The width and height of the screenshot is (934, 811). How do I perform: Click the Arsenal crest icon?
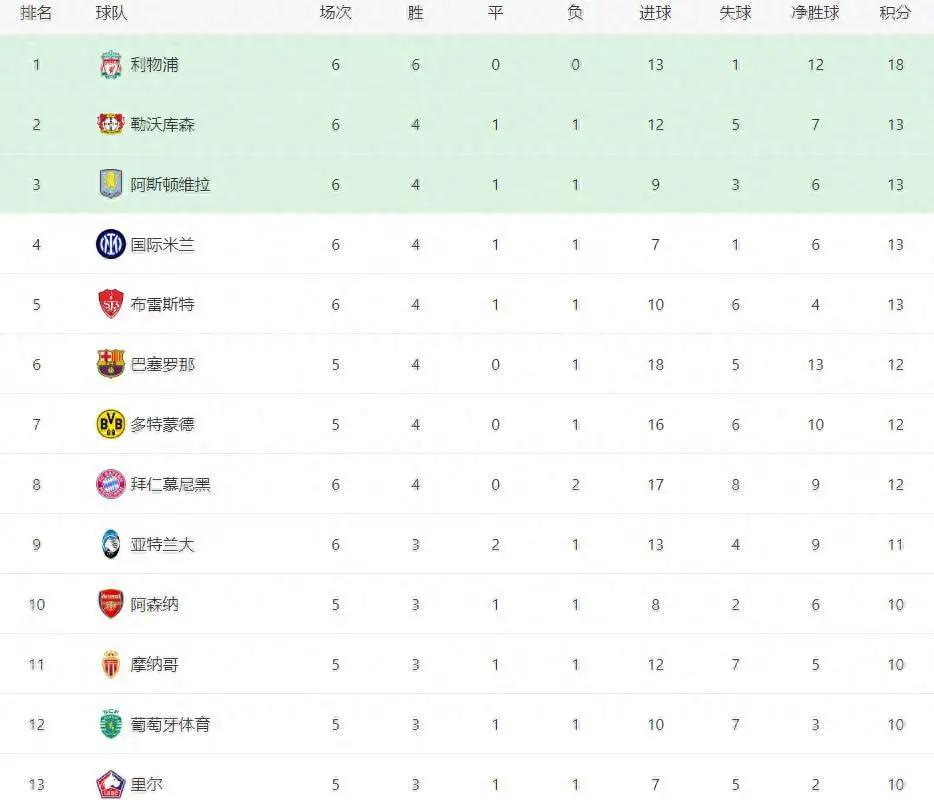(111, 604)
